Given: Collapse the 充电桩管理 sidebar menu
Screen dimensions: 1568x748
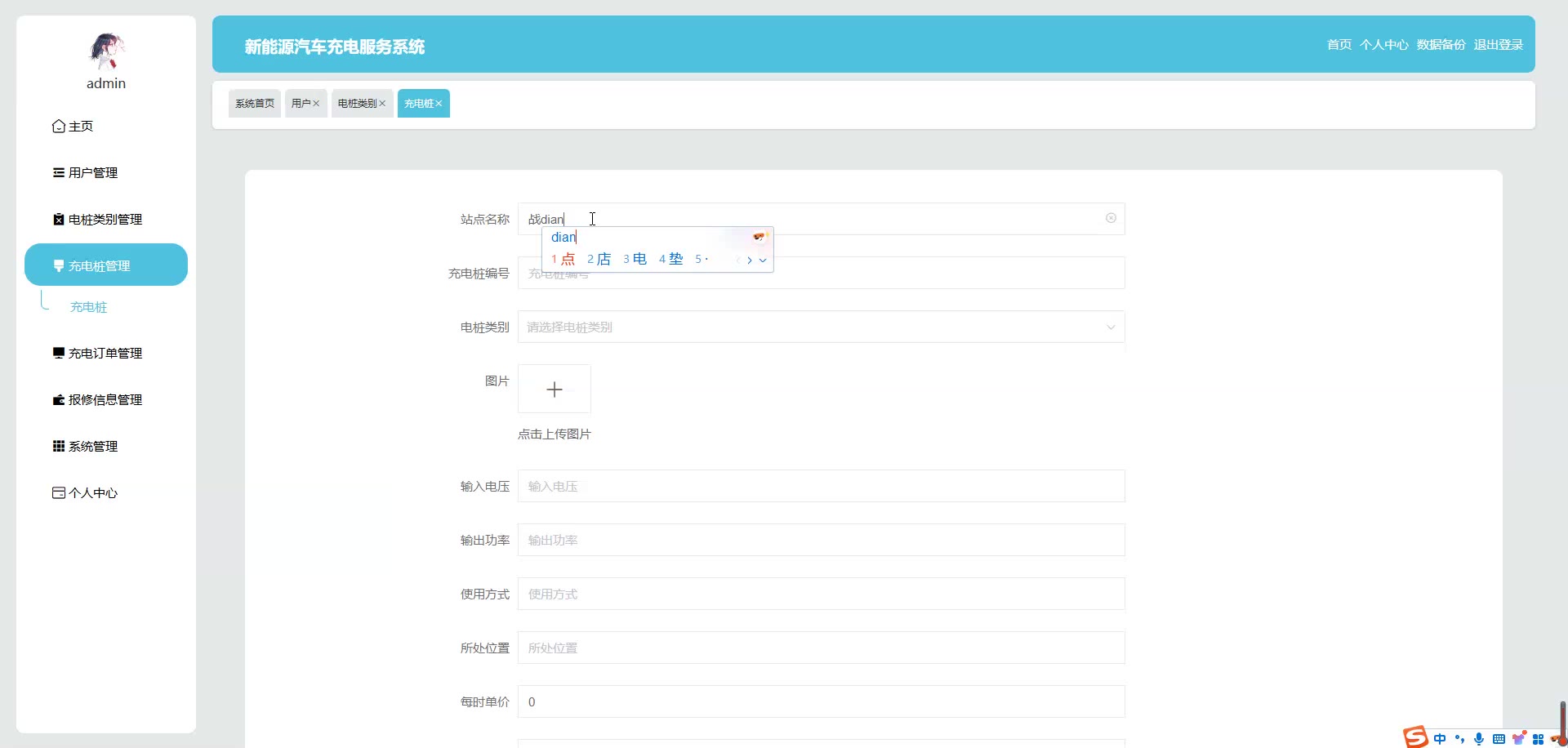Looking at the screenshot, I should tap(106, 265).
